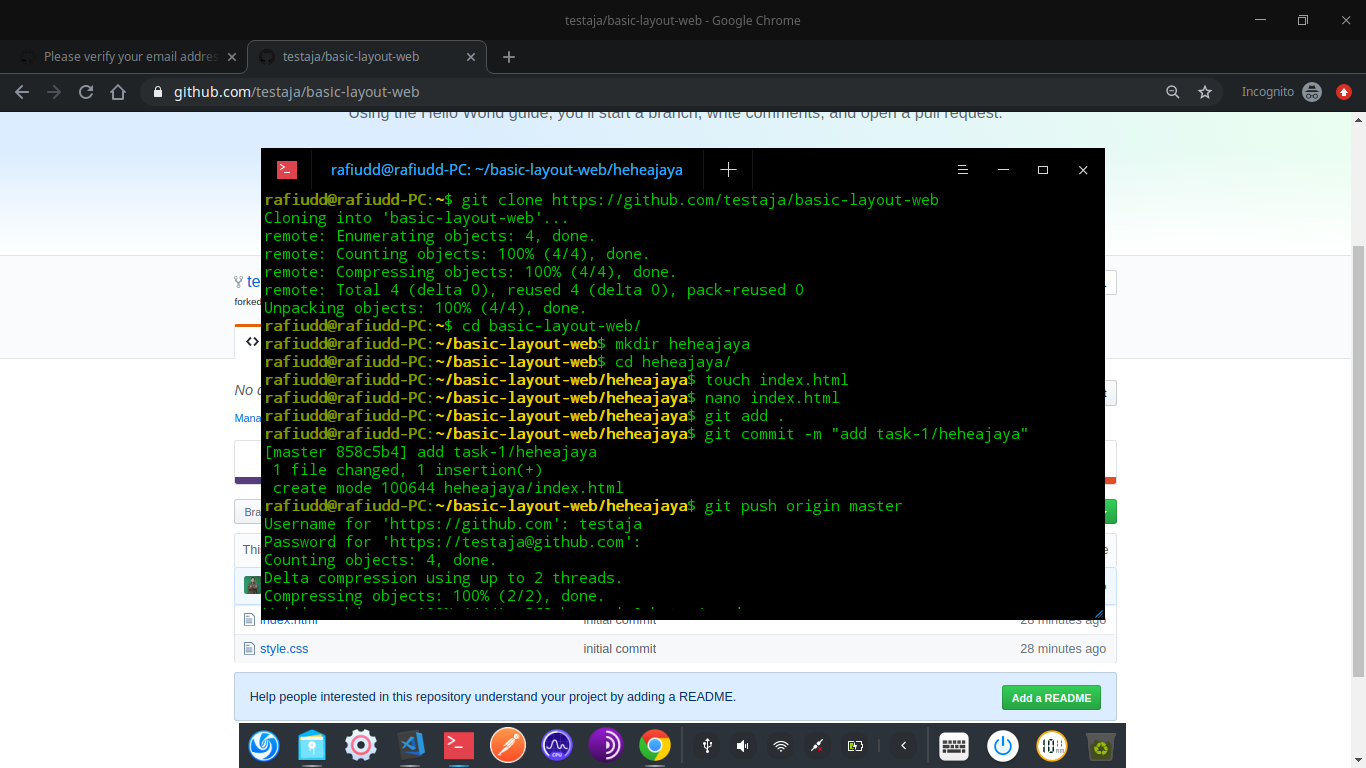This screenshot has width=1366, height=768.
Task: Reload the GitHub page
Action: pyautogui.click(x=86, y=92)
